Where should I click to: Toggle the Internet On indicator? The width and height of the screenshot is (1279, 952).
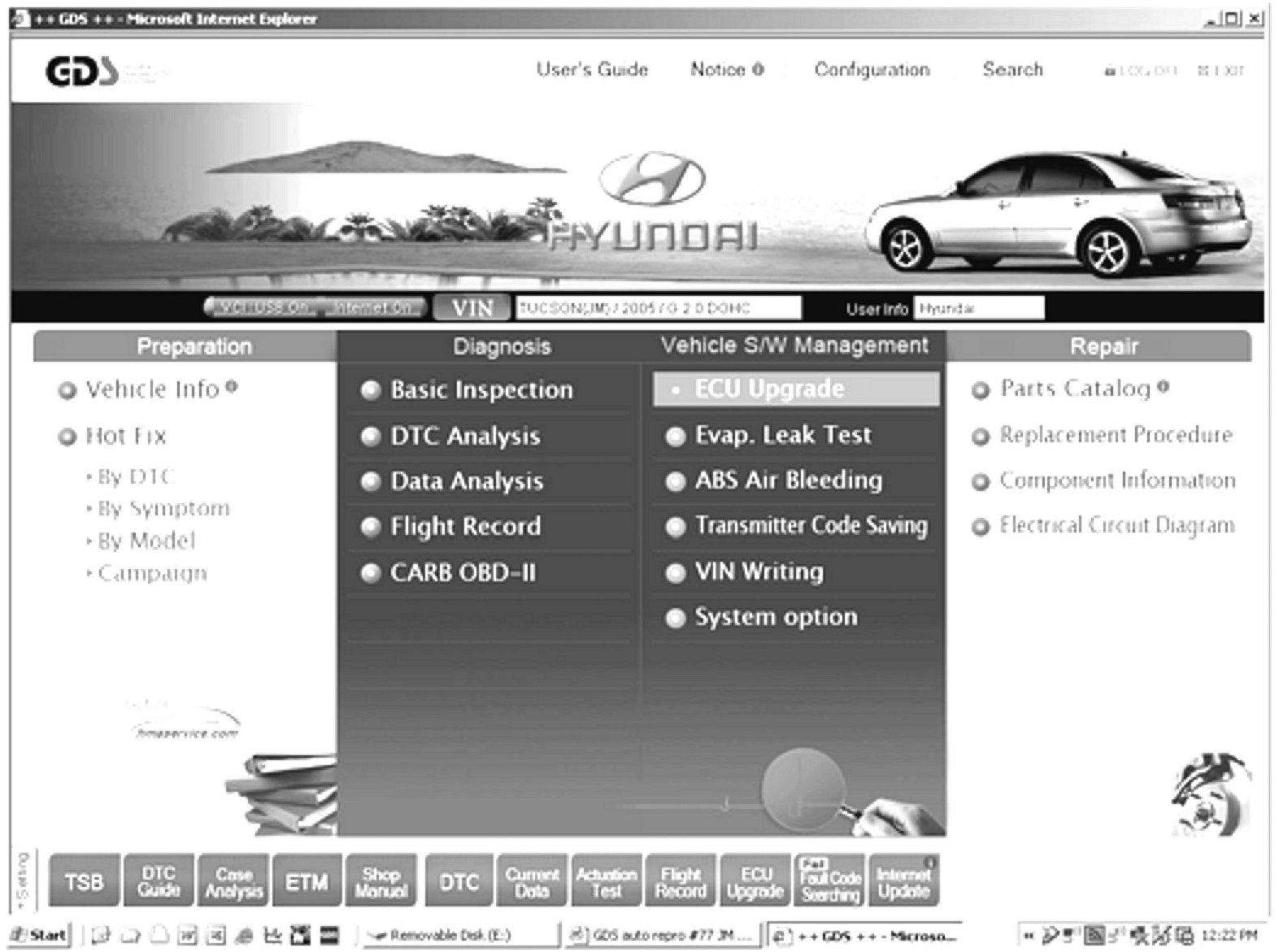[x=373, y=308]
